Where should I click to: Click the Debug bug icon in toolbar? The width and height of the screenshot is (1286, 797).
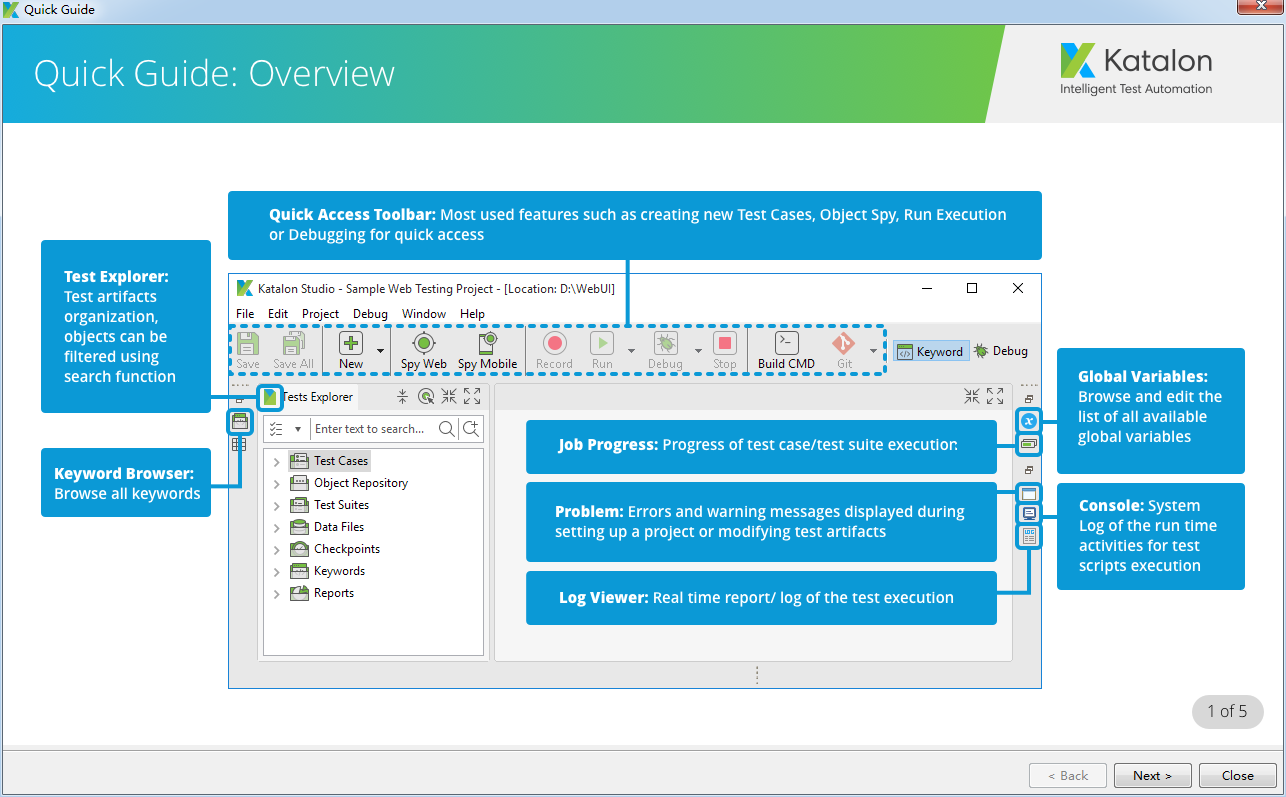(665, 344)
